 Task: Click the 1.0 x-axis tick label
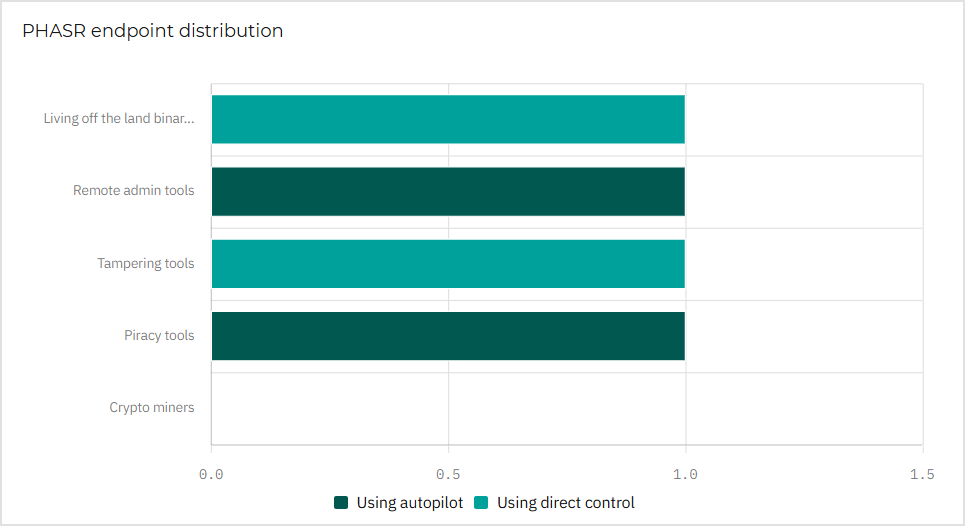(x=685, y=472)
